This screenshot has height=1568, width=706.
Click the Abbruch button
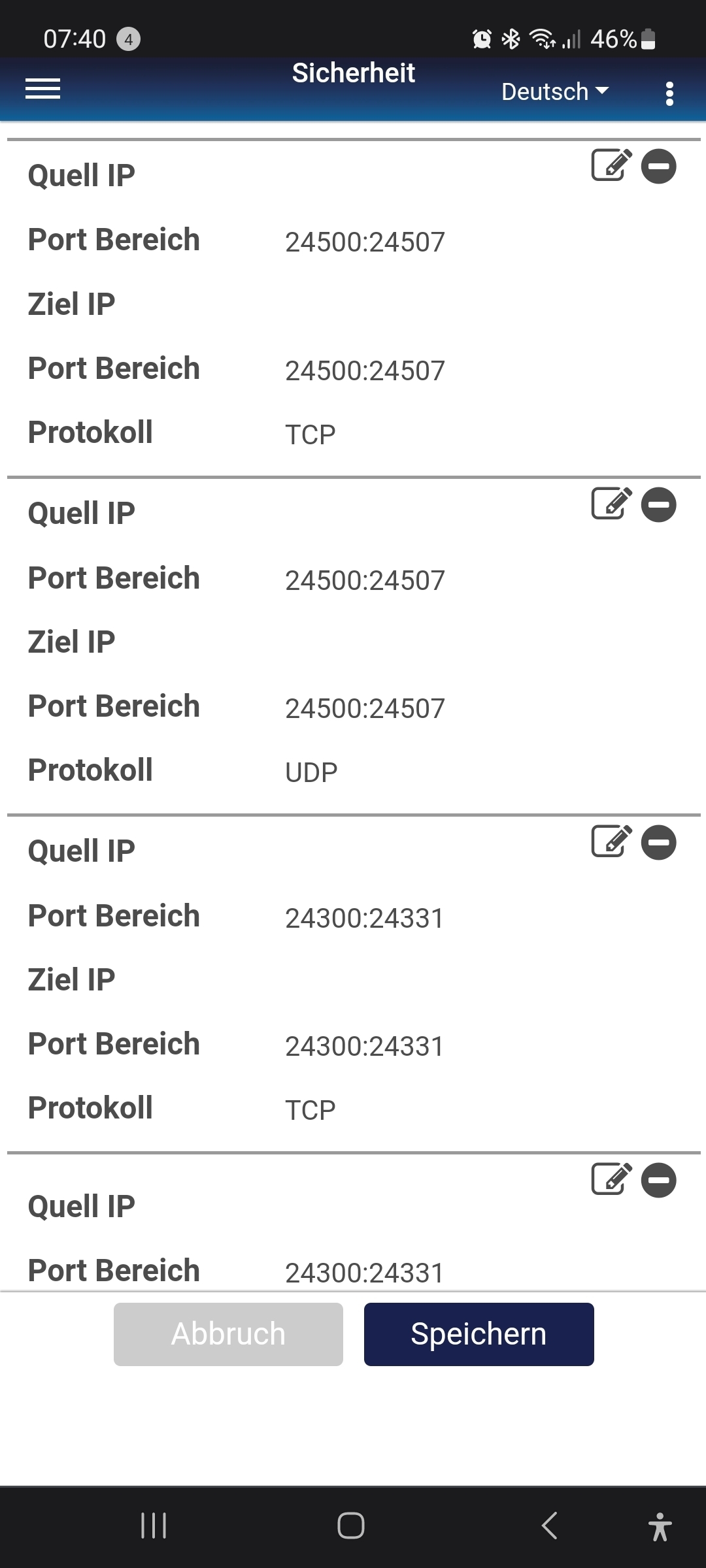click(x=228, y=1334)
